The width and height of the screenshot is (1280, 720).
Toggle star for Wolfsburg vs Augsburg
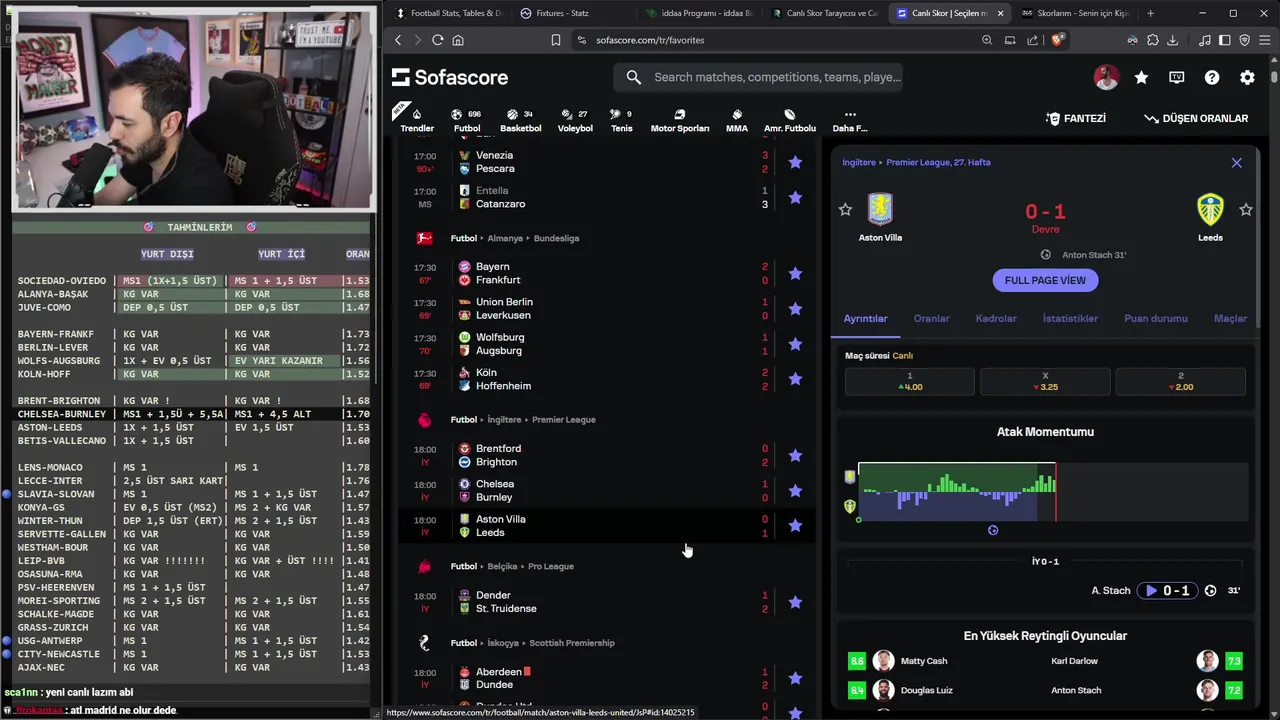coord(795,344)
